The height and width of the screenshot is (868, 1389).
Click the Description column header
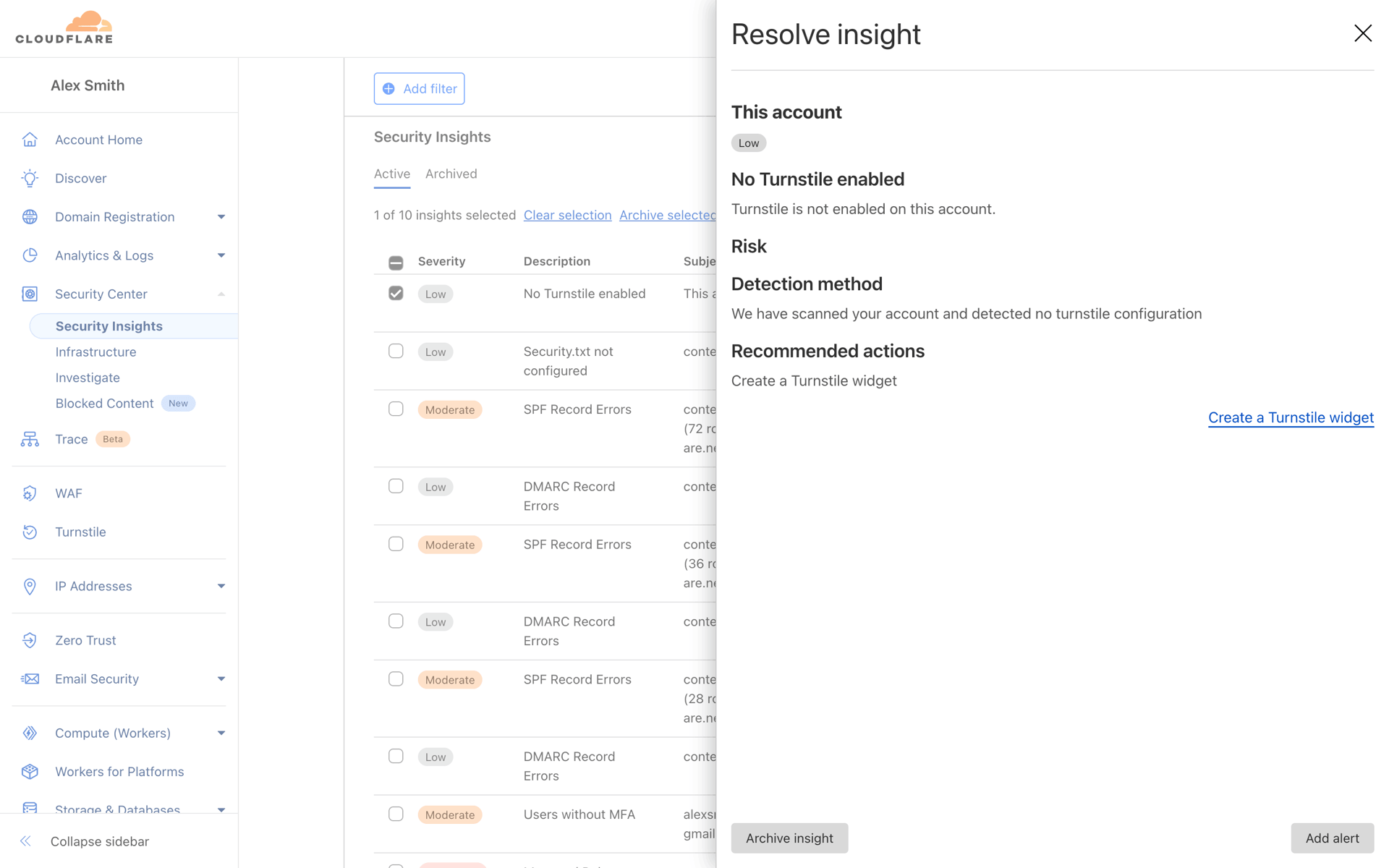557,261
